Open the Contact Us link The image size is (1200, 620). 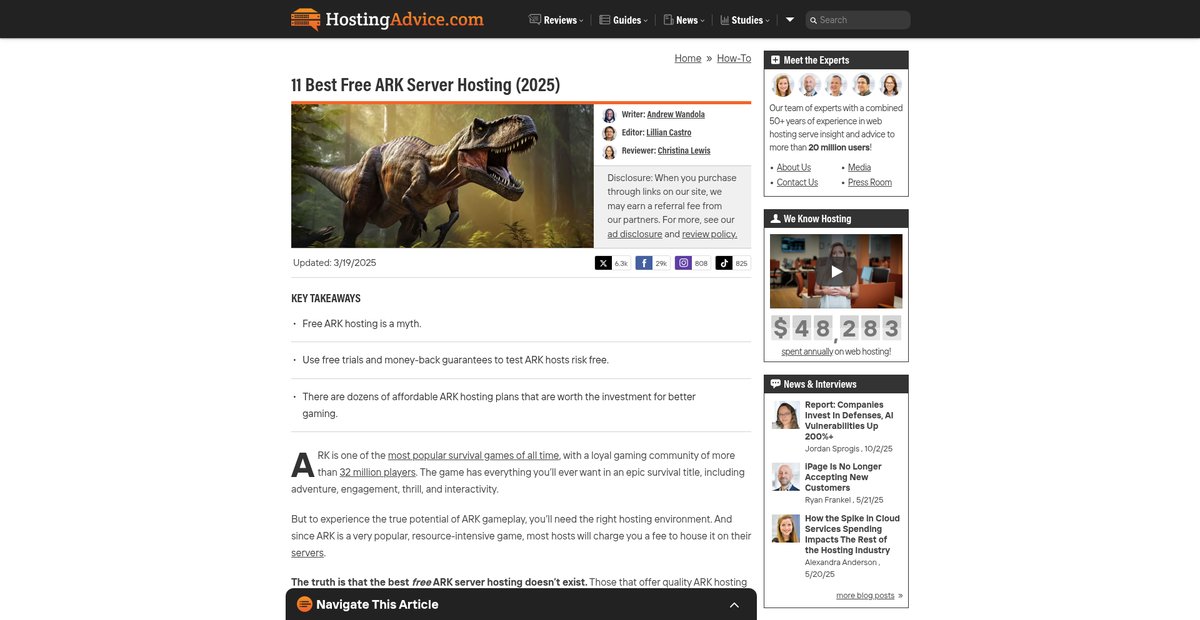797,182
